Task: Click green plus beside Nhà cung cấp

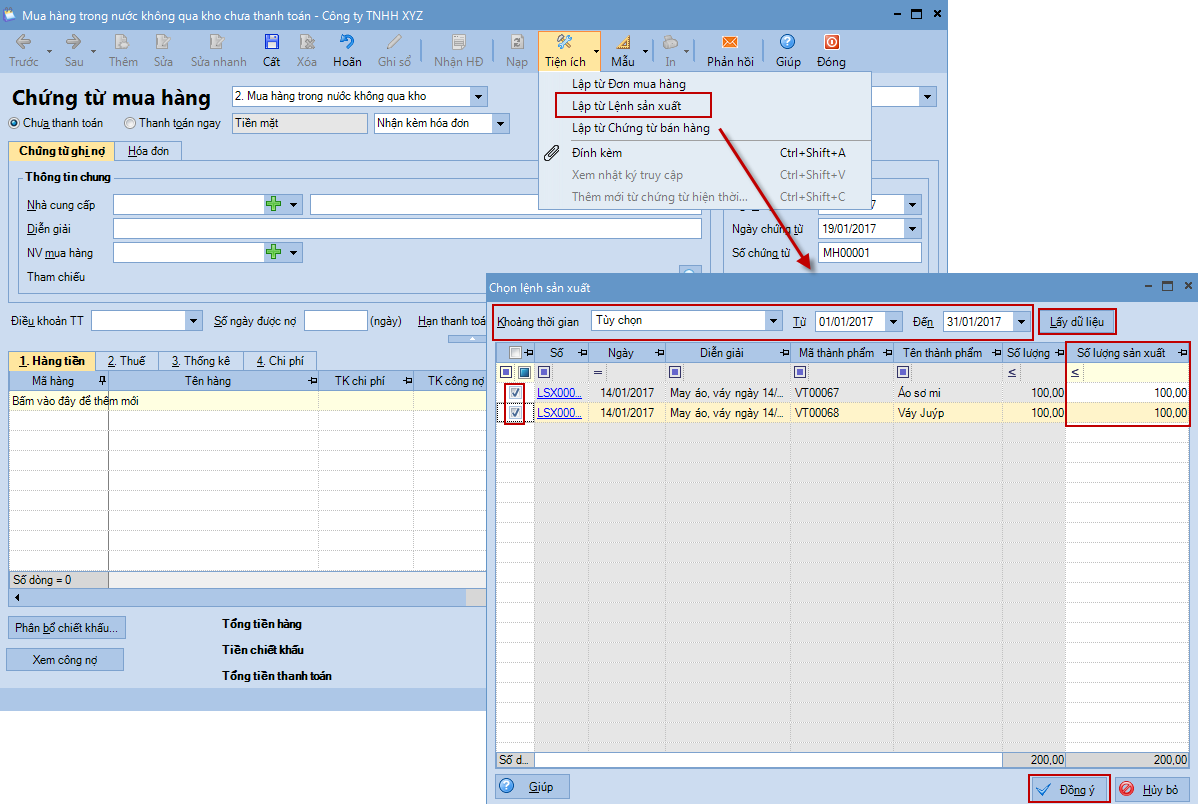Action: 274,204
